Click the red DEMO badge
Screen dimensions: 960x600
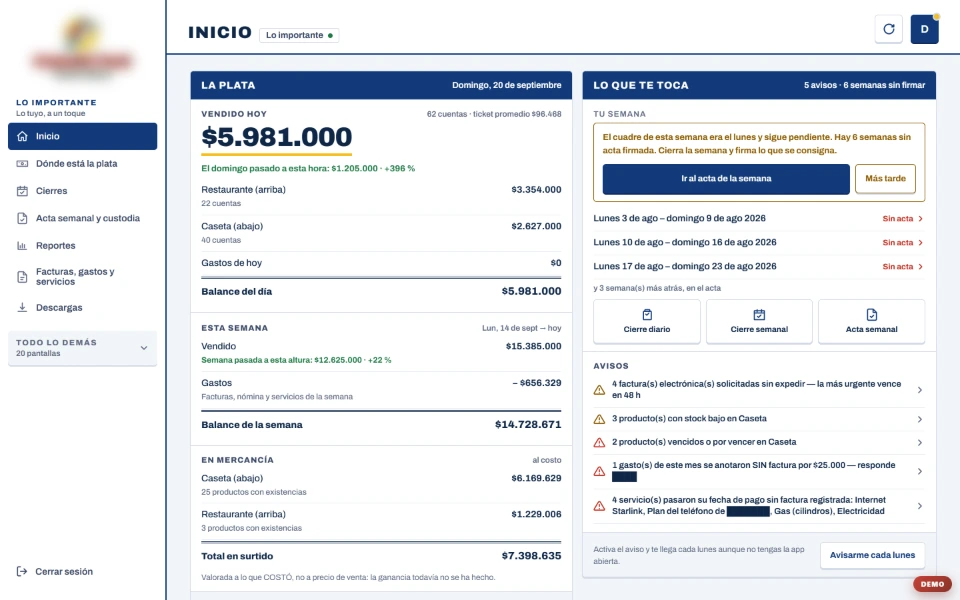click(x=932, y=584)
